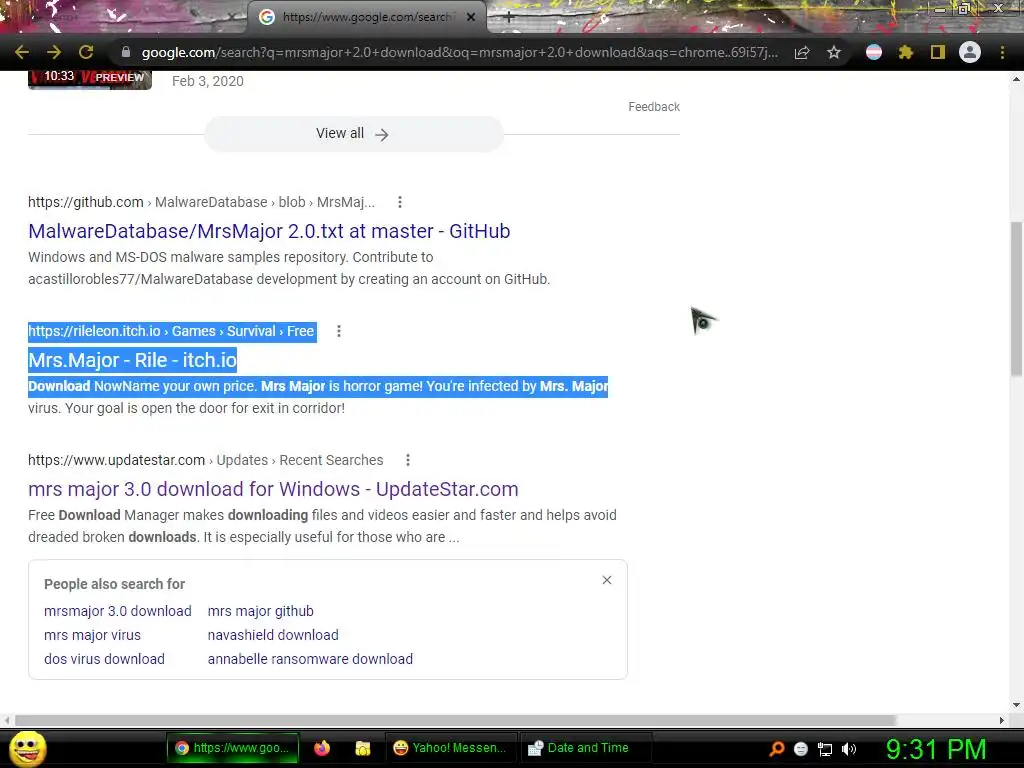
Task: Open options for the UpdateStar result
Action: pyautogui.click(x=408, y=460)
